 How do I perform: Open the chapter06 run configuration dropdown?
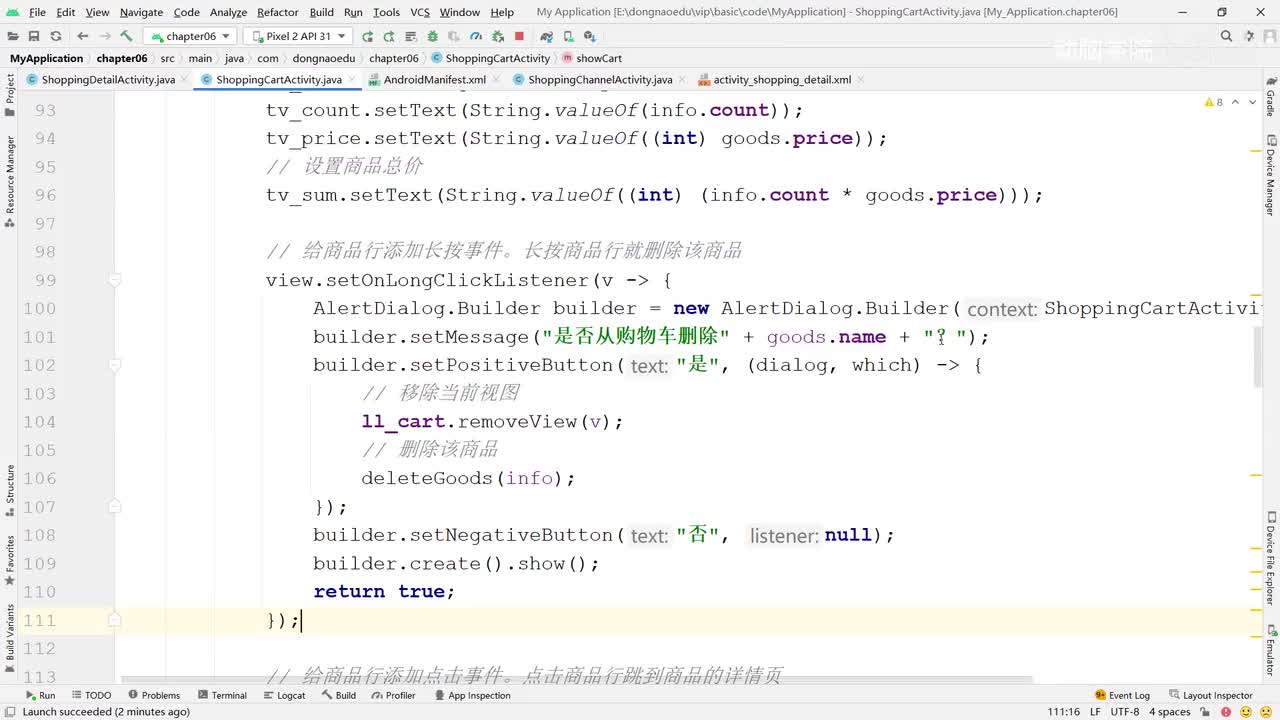191,36
